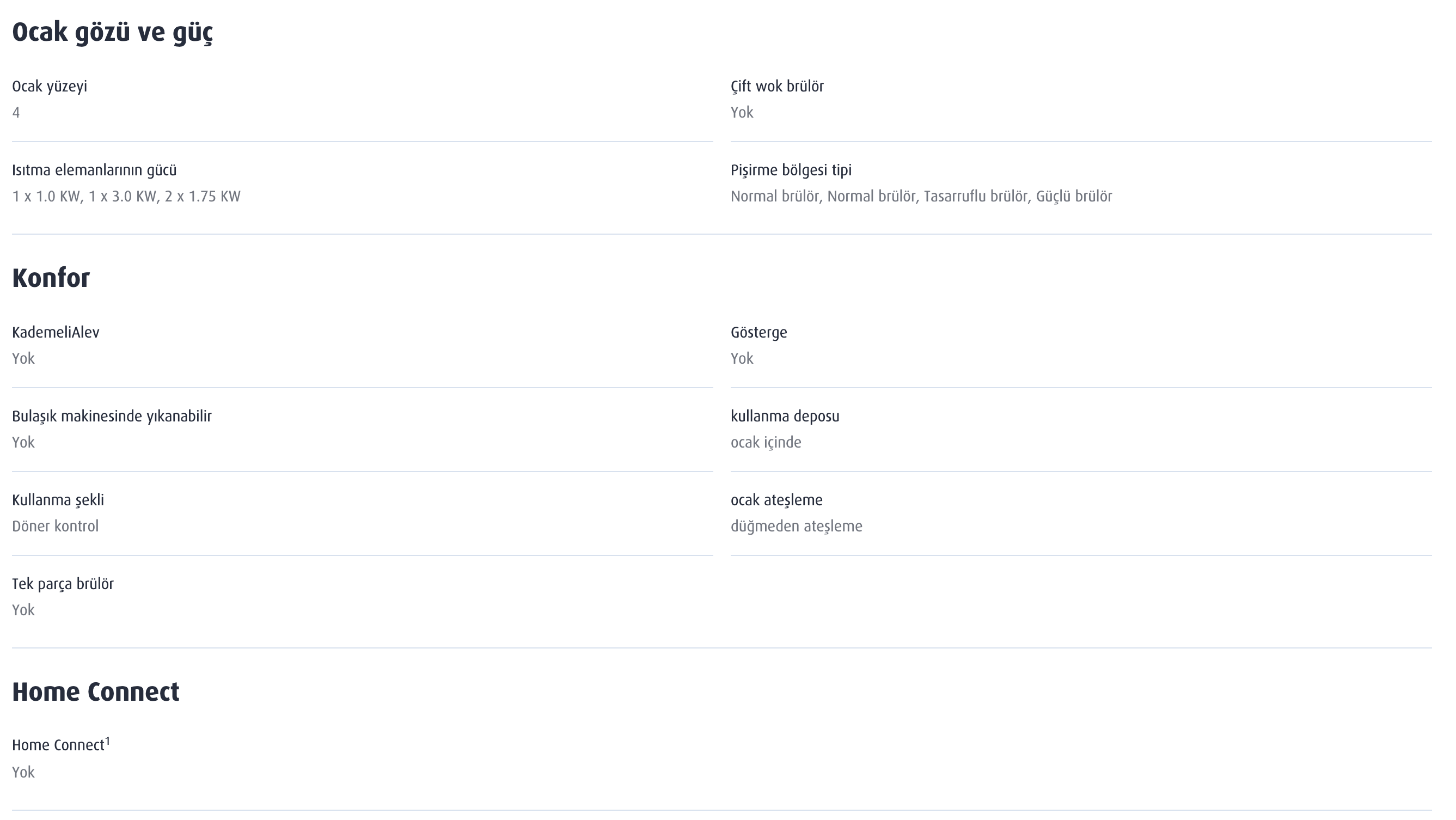Click the 'Kullanma şekli' label

pos(58,500)
